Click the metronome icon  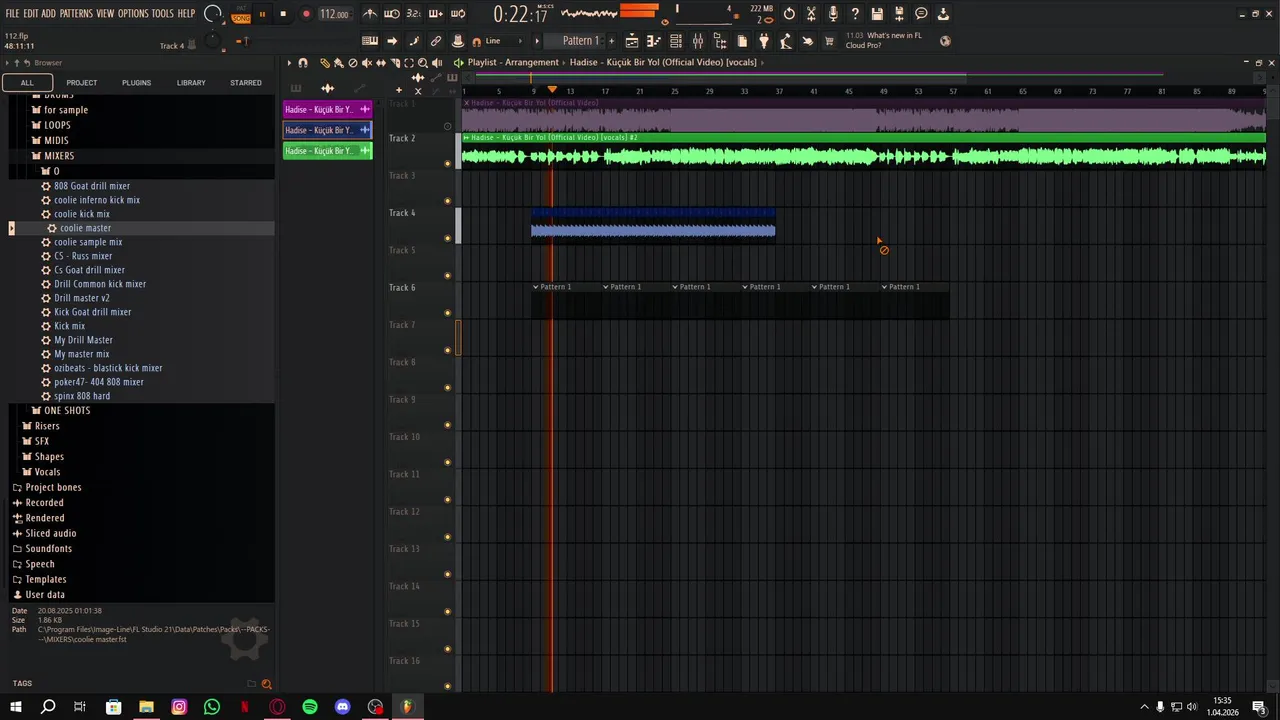(x=370, y=14)
